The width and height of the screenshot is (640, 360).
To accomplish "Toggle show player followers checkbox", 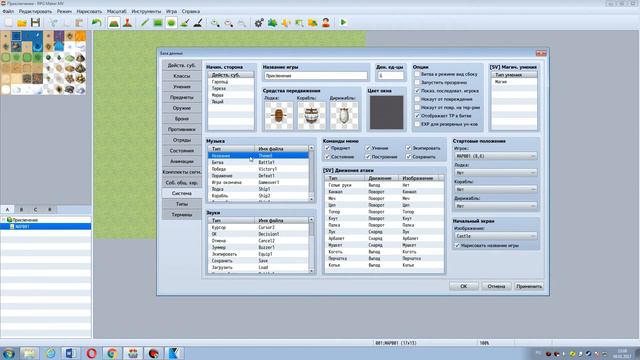I will (417, 91).
